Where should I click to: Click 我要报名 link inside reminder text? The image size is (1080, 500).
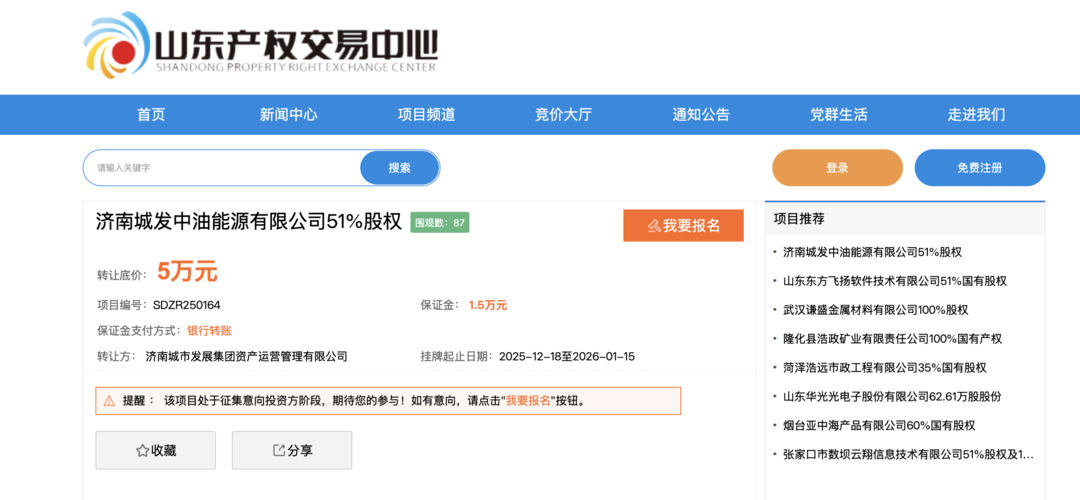coord(528,401)
